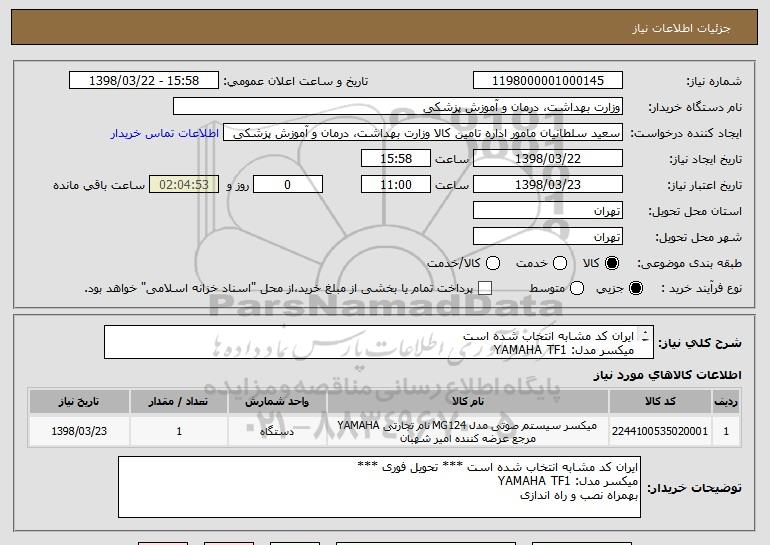Image resolution: width=770 pixels, height=545 pixels.
Task: Select the متوسط purchase type radio
Action: [577, 288]
